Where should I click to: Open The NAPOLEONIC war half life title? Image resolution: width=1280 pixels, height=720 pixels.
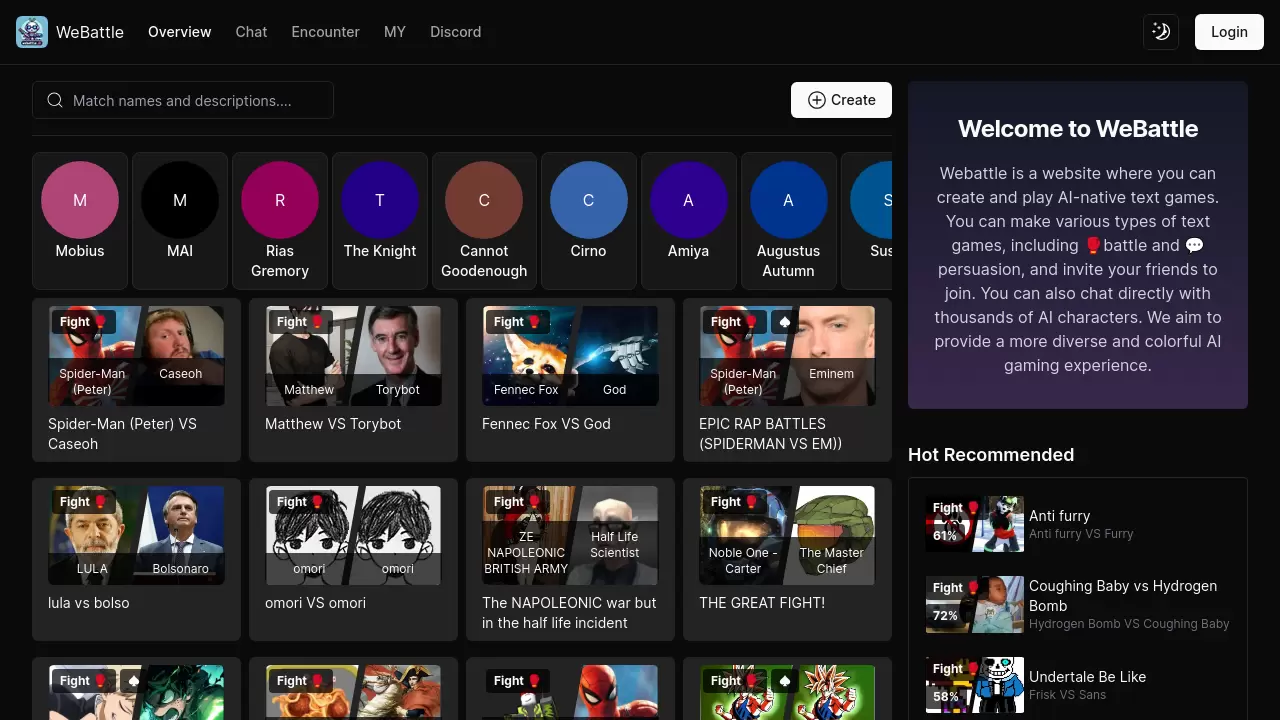(x=569, y=613)
